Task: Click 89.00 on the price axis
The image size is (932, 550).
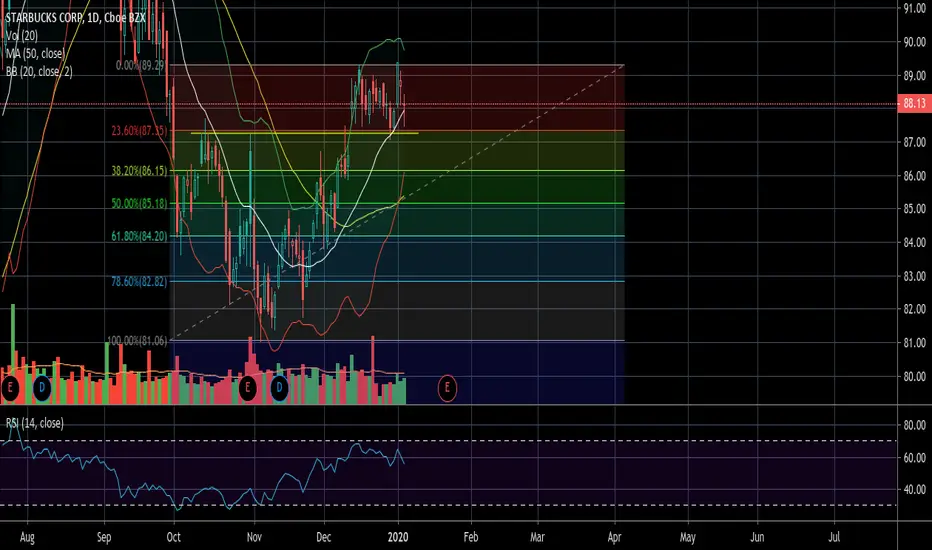Action: 914,76
